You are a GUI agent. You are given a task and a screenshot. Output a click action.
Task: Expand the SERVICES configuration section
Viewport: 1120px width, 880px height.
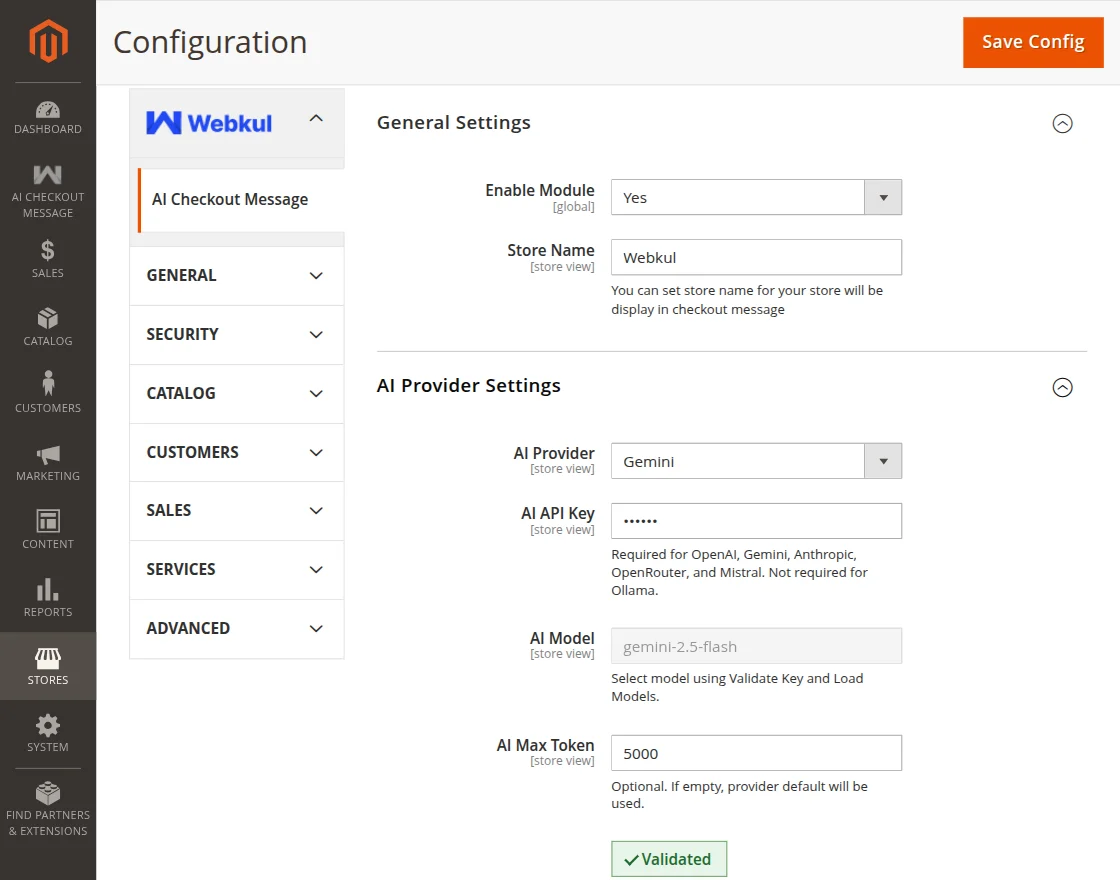236,570
